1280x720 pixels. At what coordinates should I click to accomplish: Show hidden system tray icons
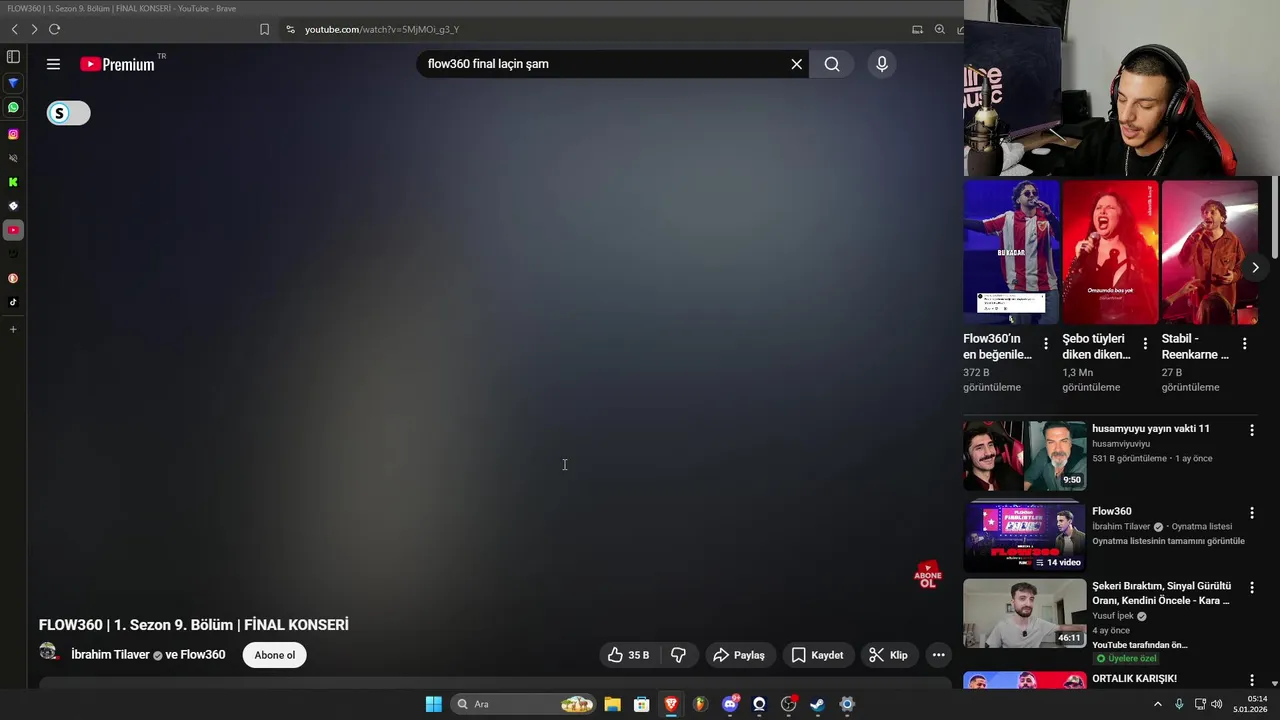(x=1158, y=704)
